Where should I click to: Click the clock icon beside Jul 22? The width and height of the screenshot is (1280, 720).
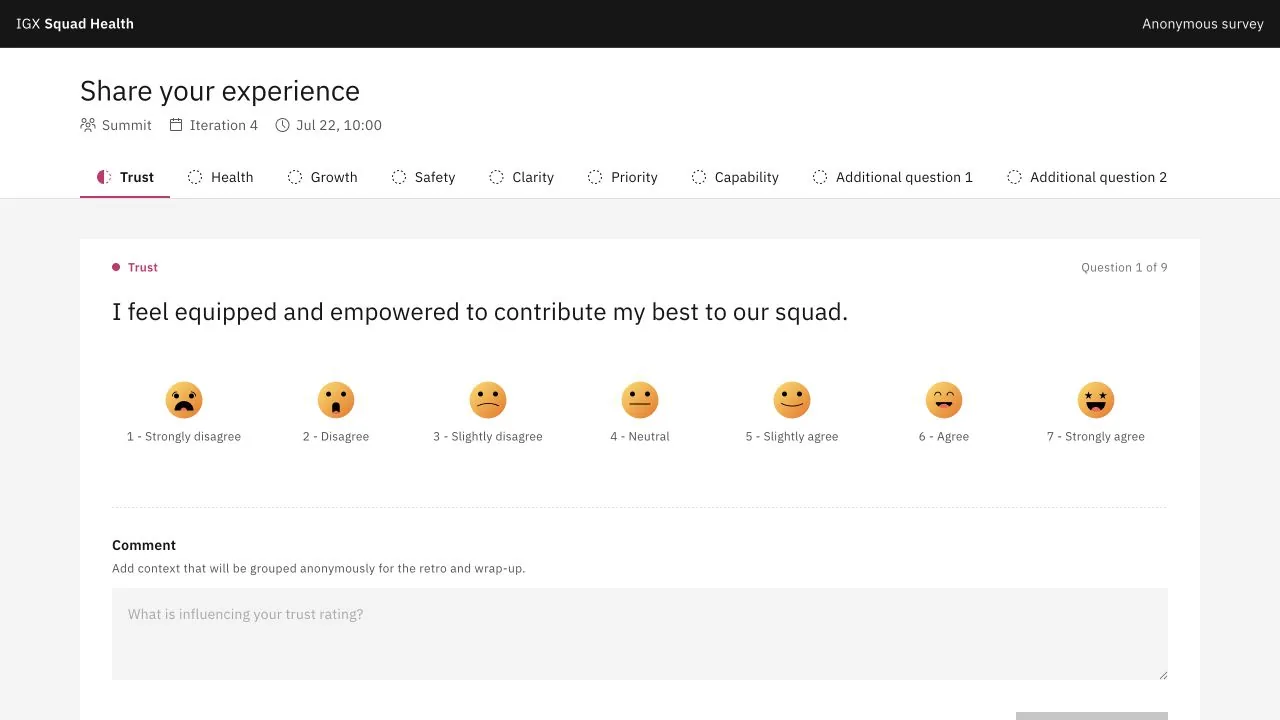tap(283, 125)
